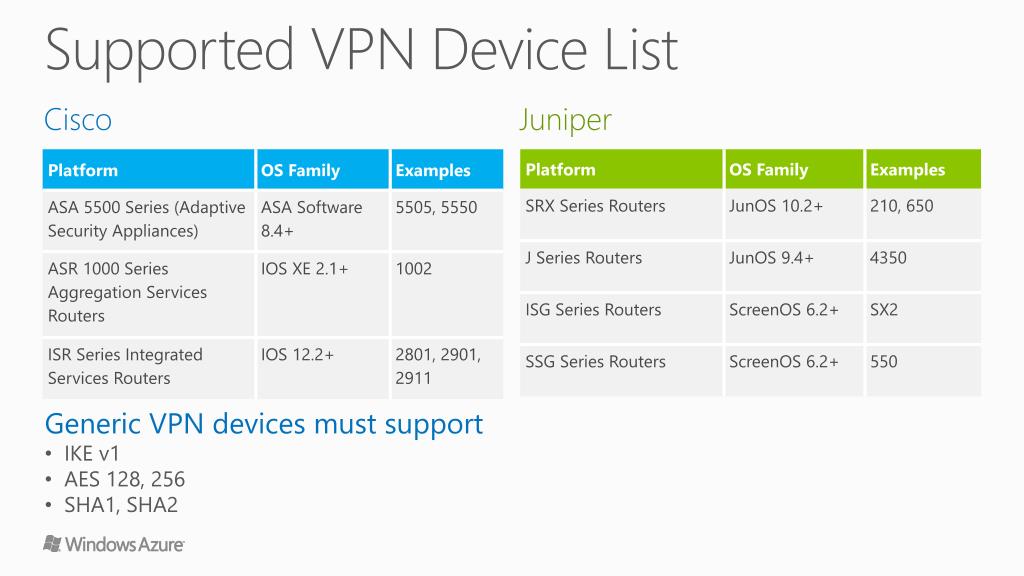Click the Cisco section heading
Image resolution: width=1024 pixels, height=576 pixels.
[78, 120]
